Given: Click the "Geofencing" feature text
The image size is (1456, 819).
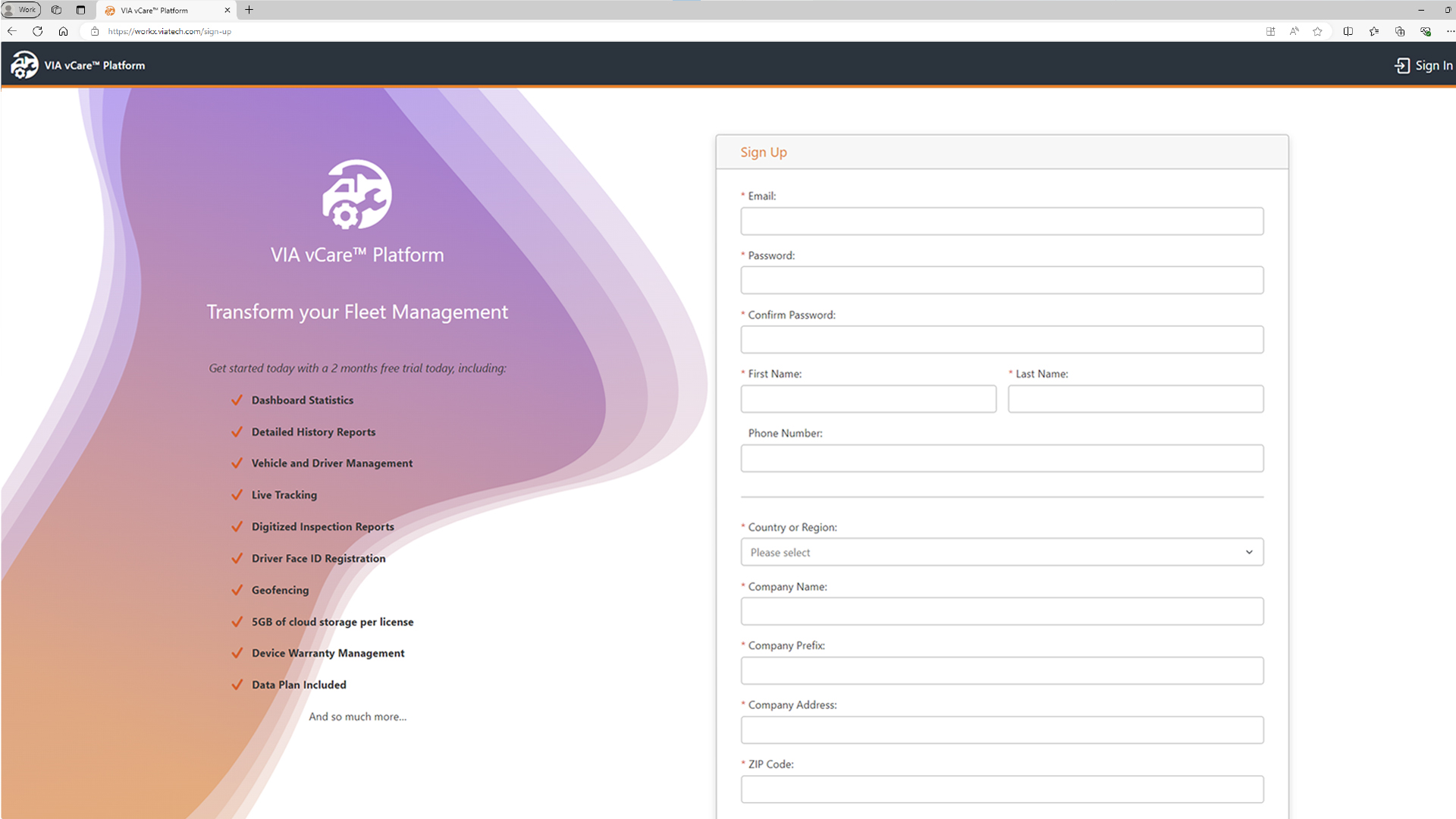Looking at the screenshot, I should coord(280,590).
